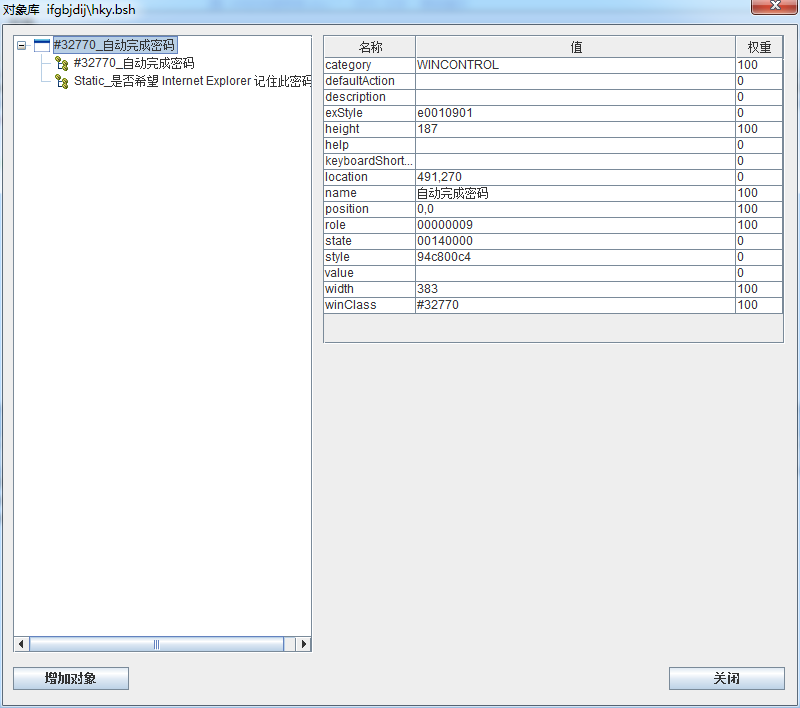Image resolution: width=800 pixels, height=708 pixels.
Task: Click the 名称 column header
Action: click(x=369, y=47)
